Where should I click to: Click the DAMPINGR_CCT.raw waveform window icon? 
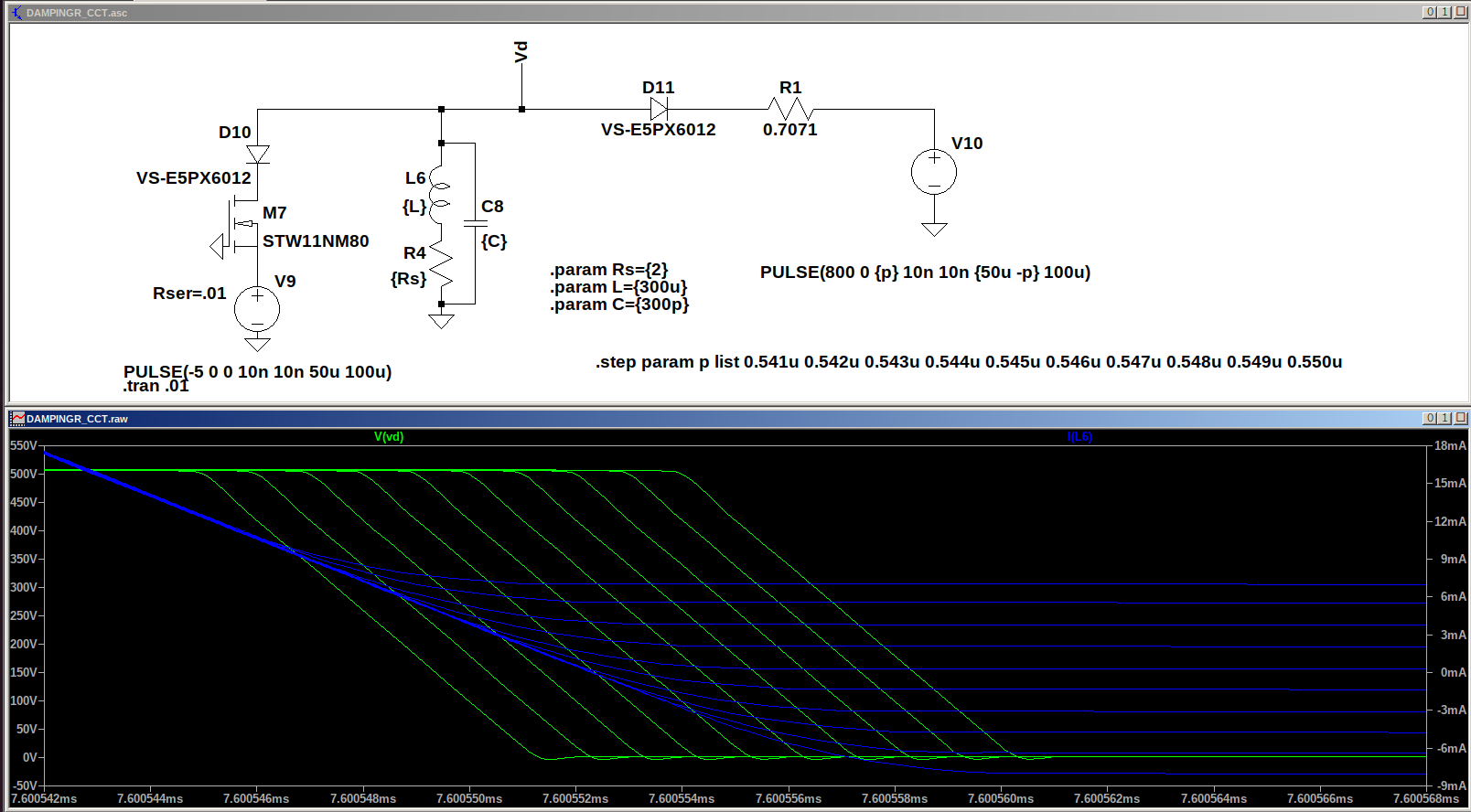coord(16,419)
